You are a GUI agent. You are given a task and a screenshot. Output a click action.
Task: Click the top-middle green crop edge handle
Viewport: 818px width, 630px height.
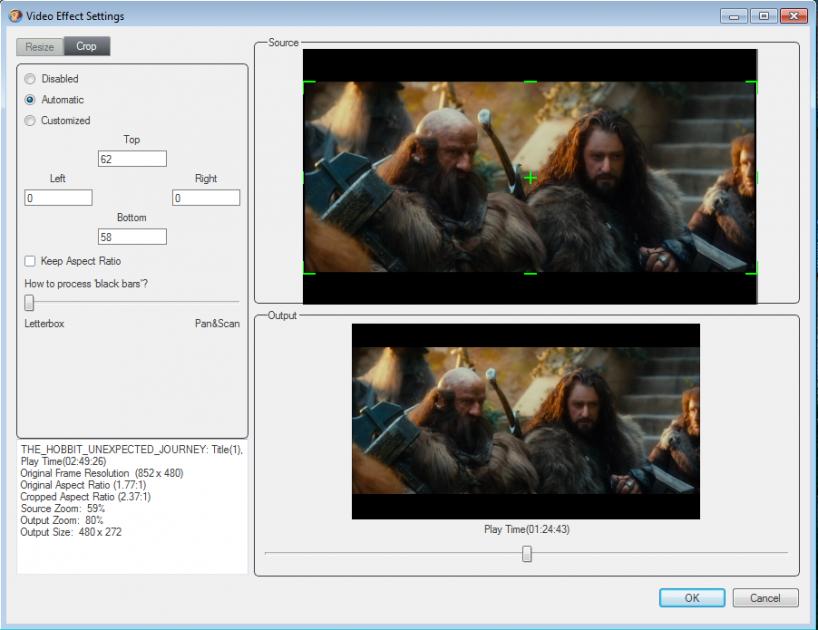(530, 82)
